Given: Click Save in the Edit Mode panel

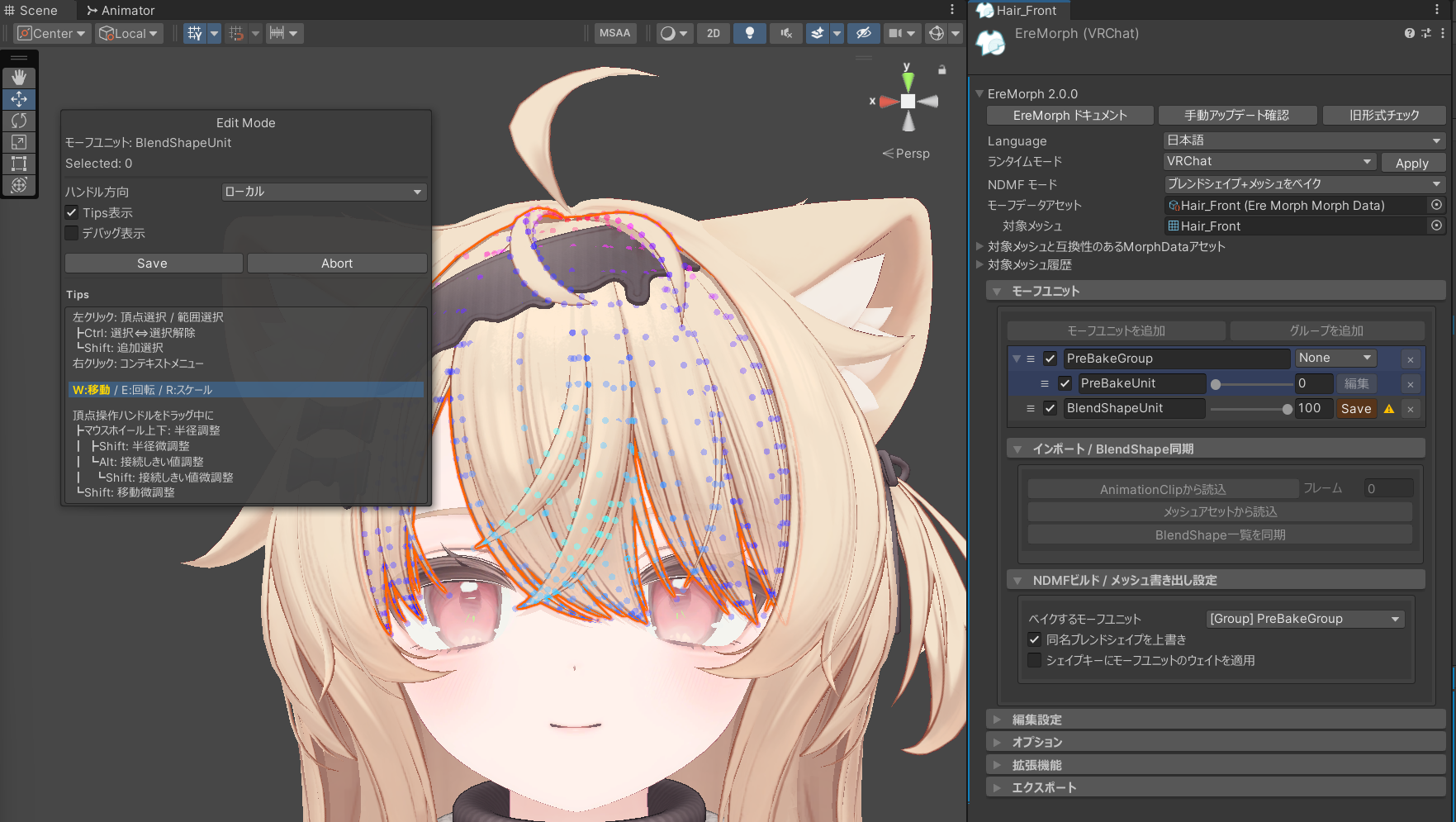Looking at the screenshot, I should click(x=154, y=264).
